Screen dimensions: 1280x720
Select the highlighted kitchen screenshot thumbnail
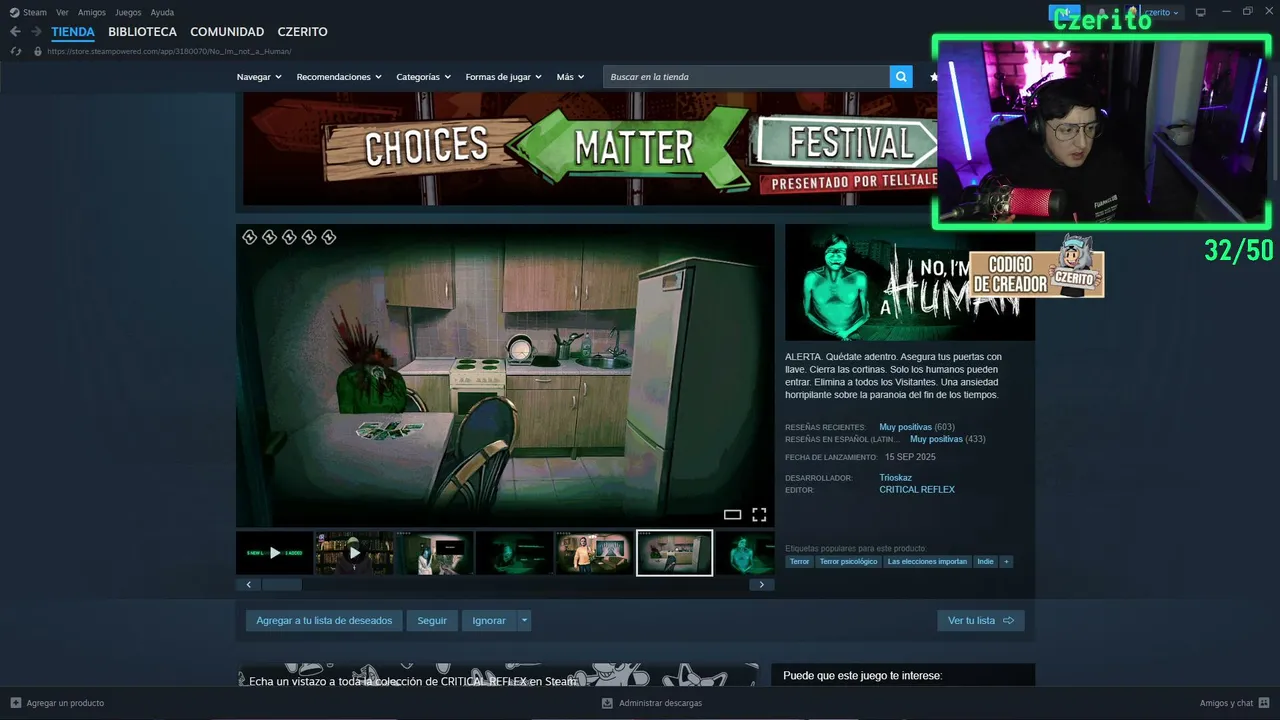tap(674, 553)
